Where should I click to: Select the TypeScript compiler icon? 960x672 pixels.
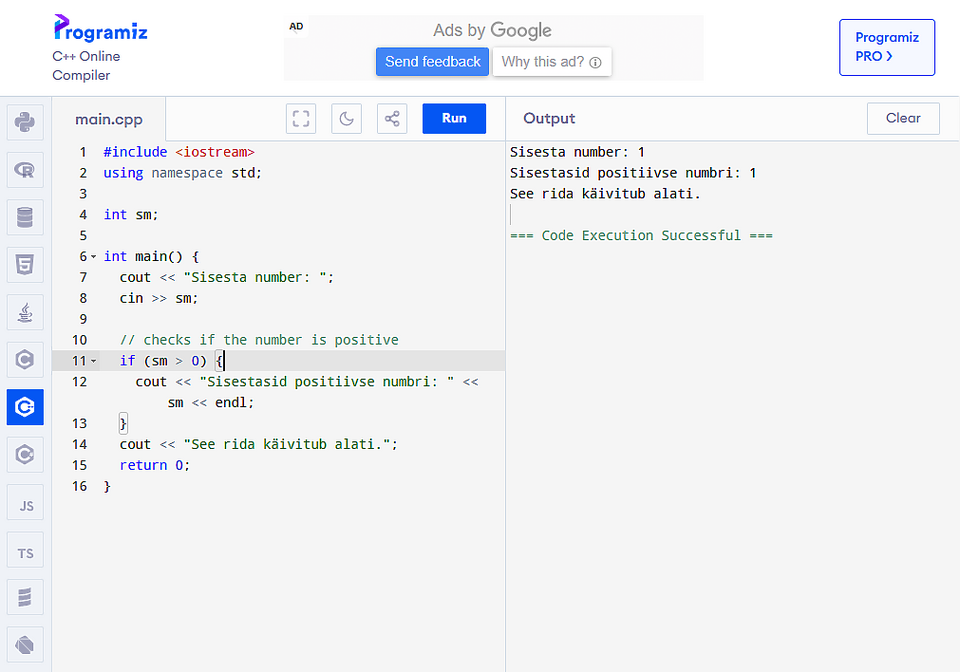24,549
